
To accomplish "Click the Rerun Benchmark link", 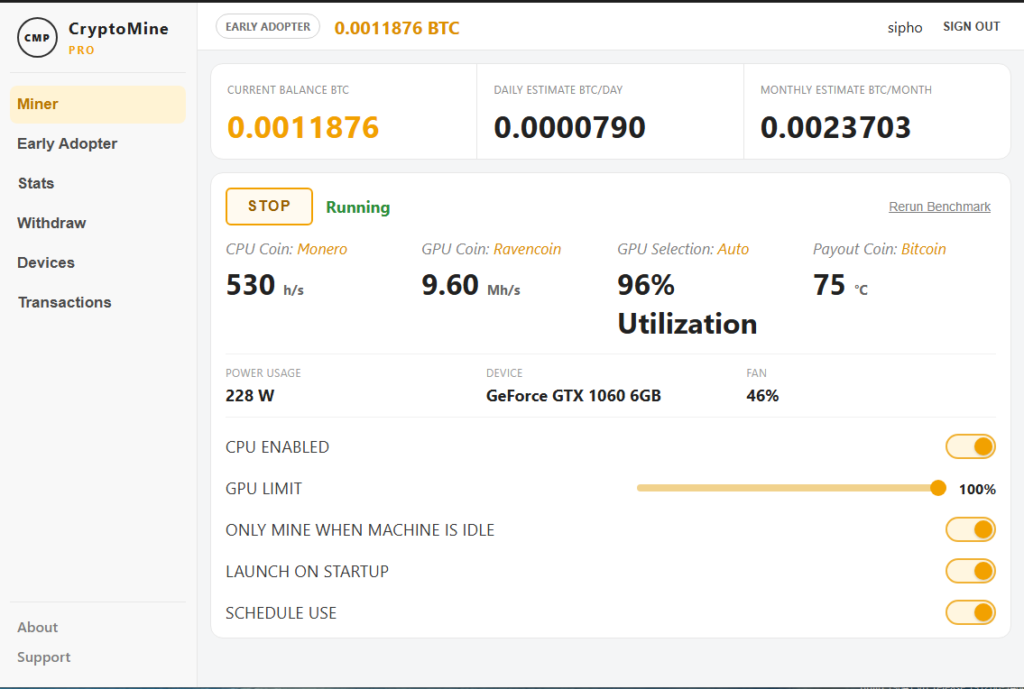I will (939, 207).
